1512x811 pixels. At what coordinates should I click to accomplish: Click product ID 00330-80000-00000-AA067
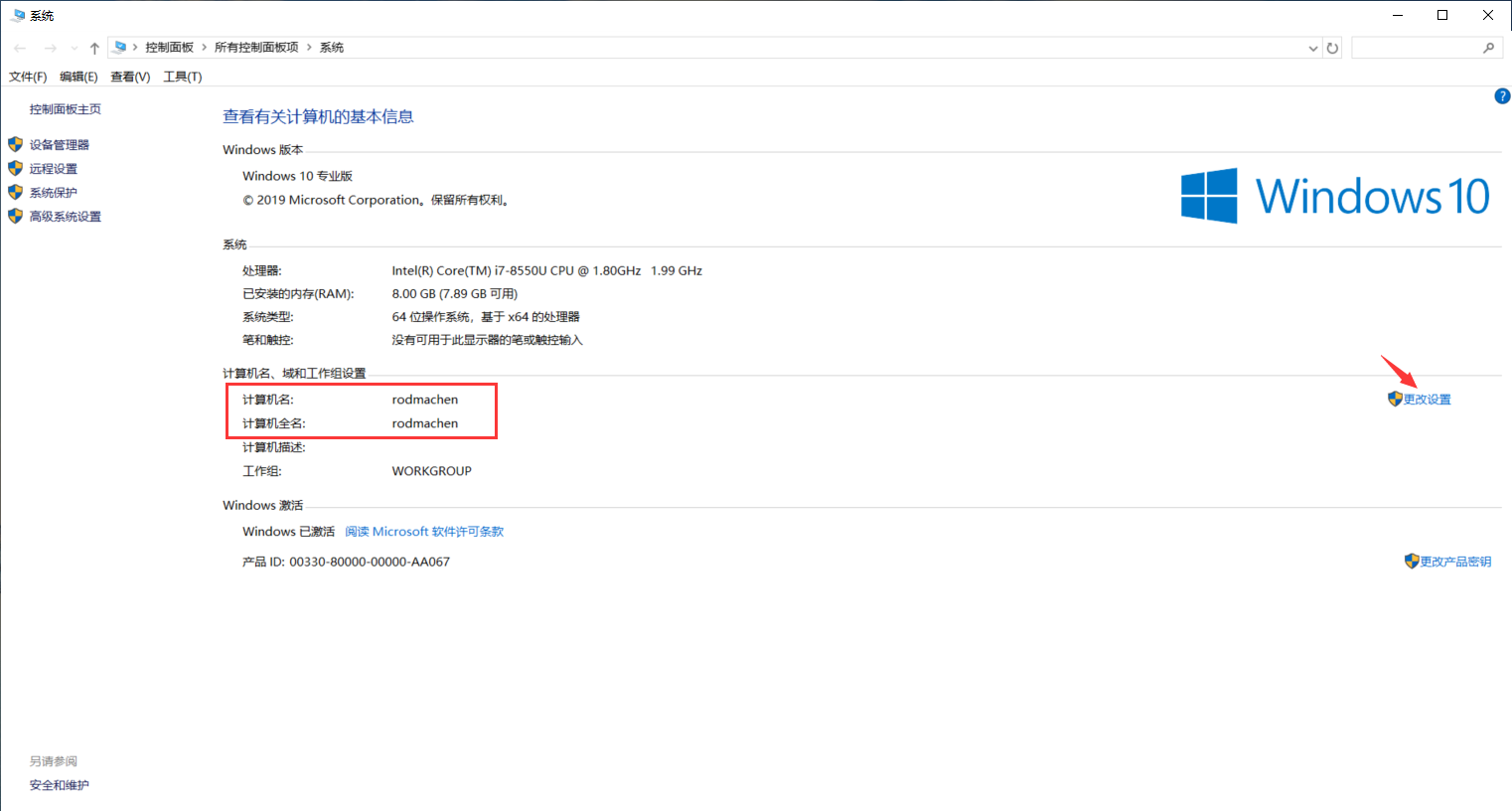pyautogui.click(x=370, y=562)
